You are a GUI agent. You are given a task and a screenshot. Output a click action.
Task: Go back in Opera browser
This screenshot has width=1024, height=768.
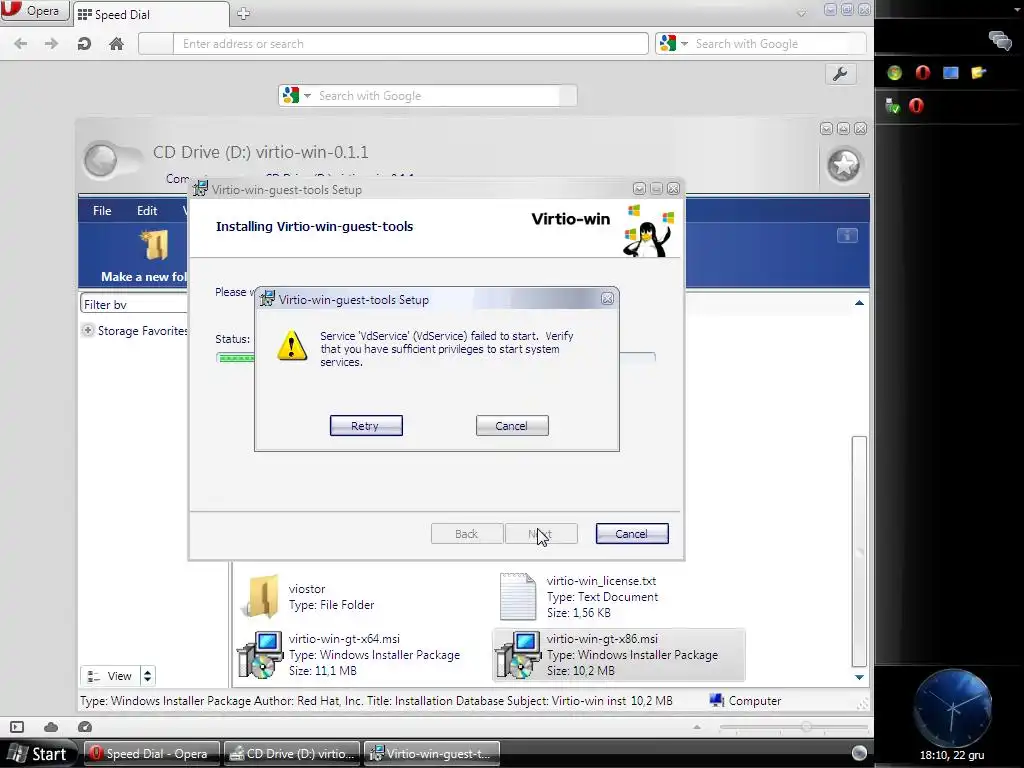(x=21, y=44)
